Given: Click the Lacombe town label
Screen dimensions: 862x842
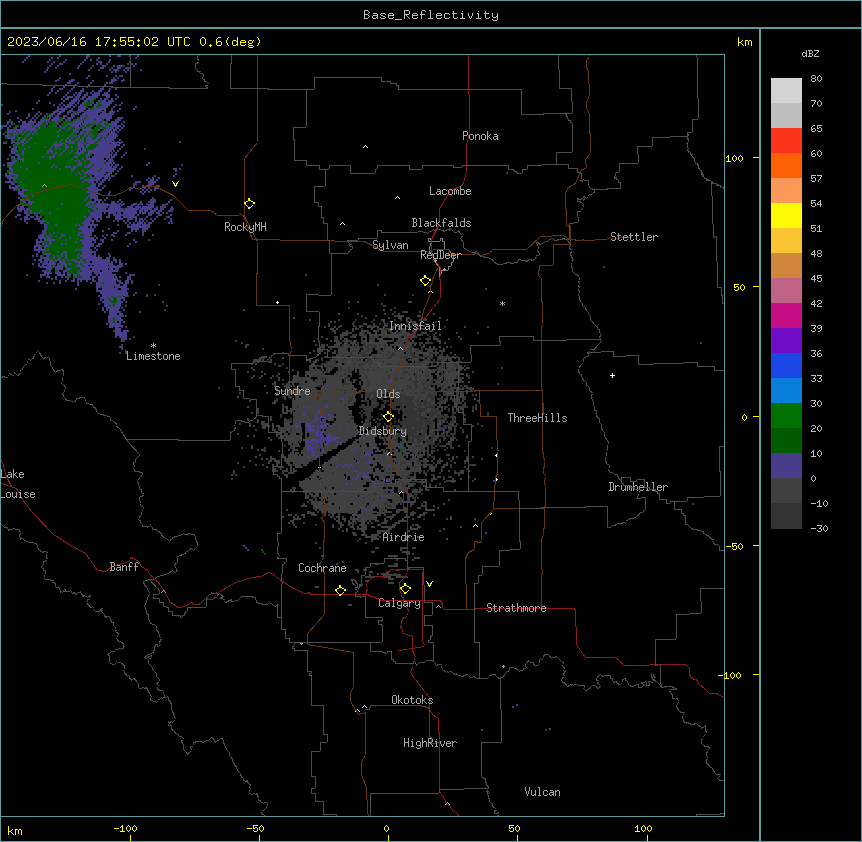Looking at the screenshot, I should (450, 191).
